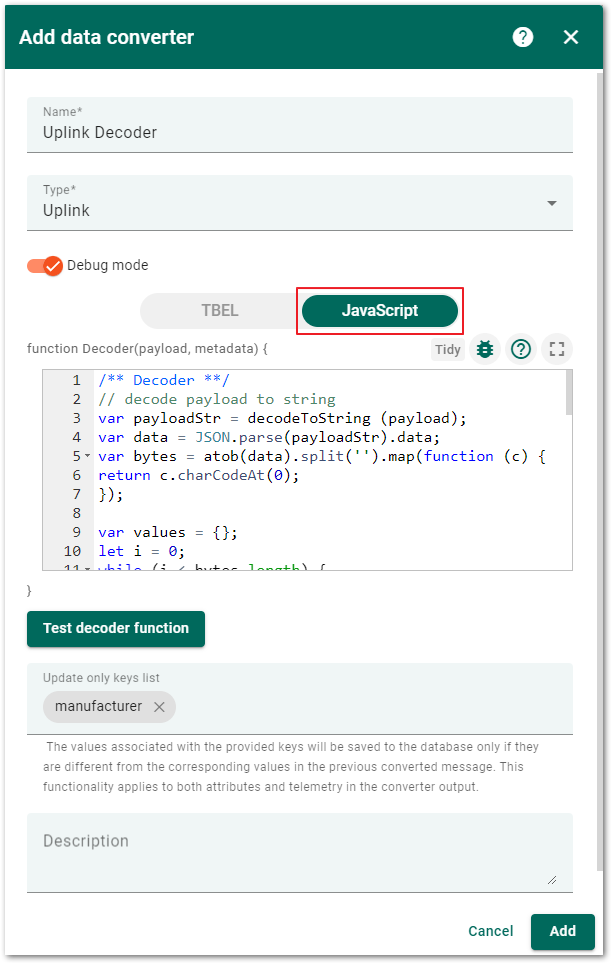Open decoder function help question icon
Image resolution: width=612 pixels, height=964 pixels.
point(520,349)
